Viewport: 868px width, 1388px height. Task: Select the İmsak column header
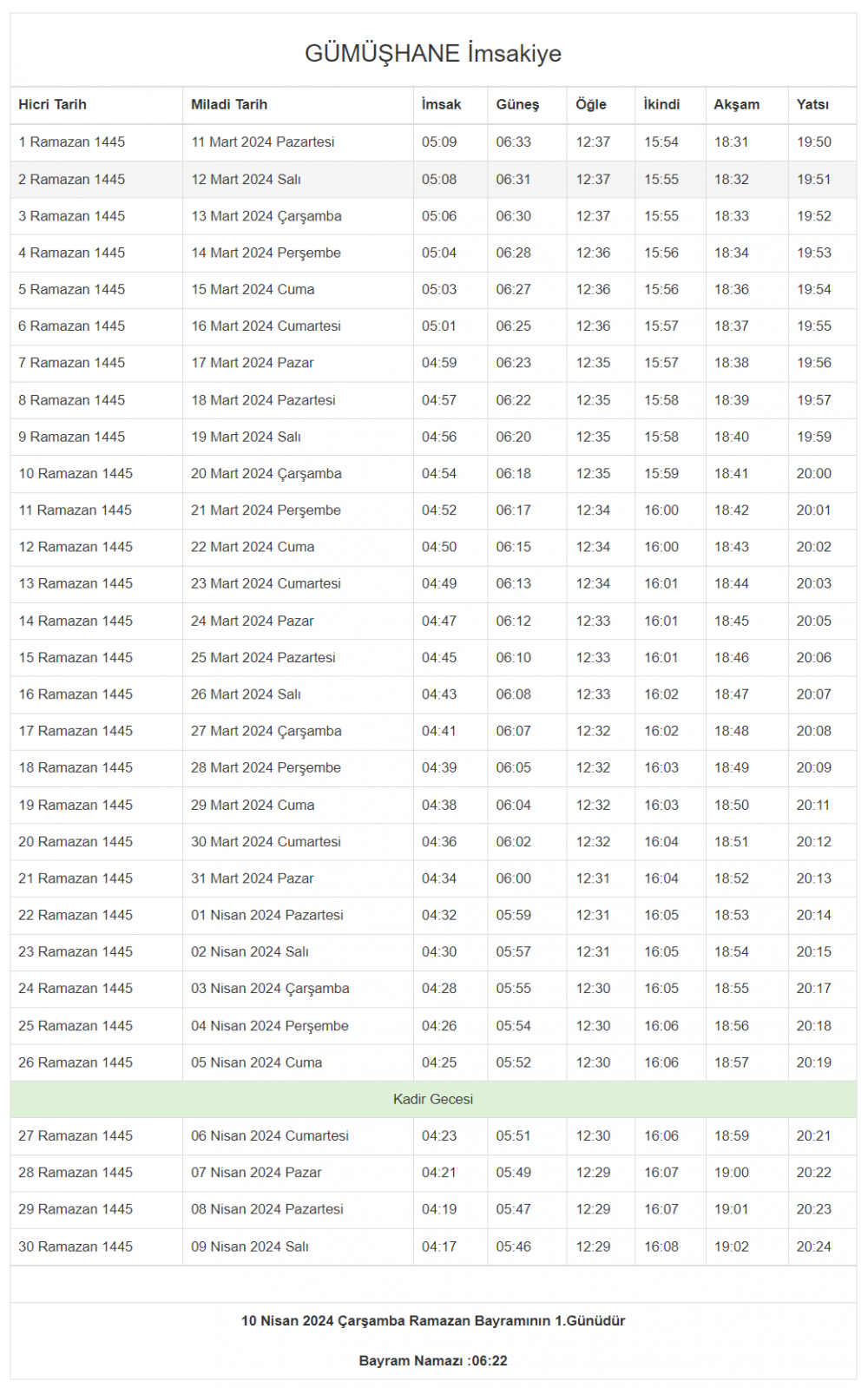coord(441,104)
